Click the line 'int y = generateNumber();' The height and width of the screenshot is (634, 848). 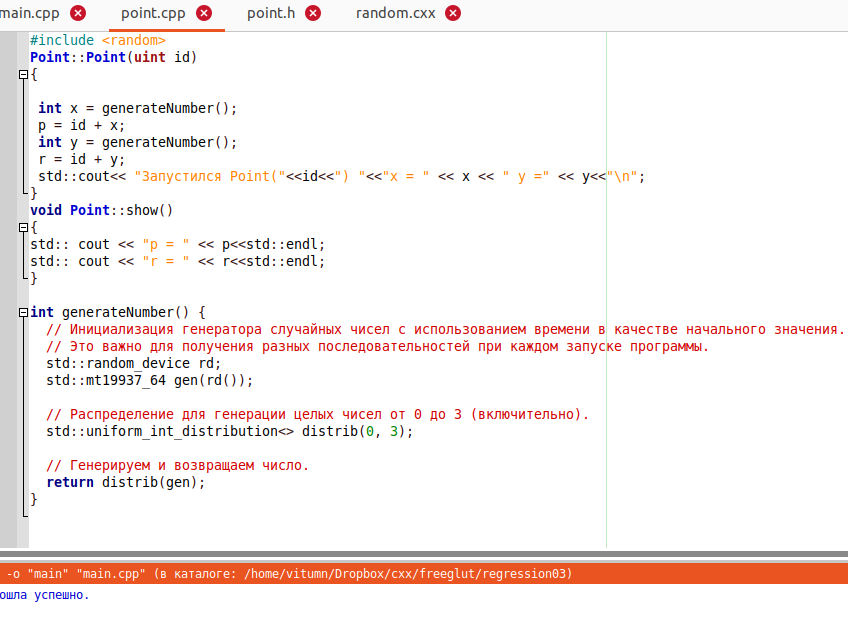(137, 142)
